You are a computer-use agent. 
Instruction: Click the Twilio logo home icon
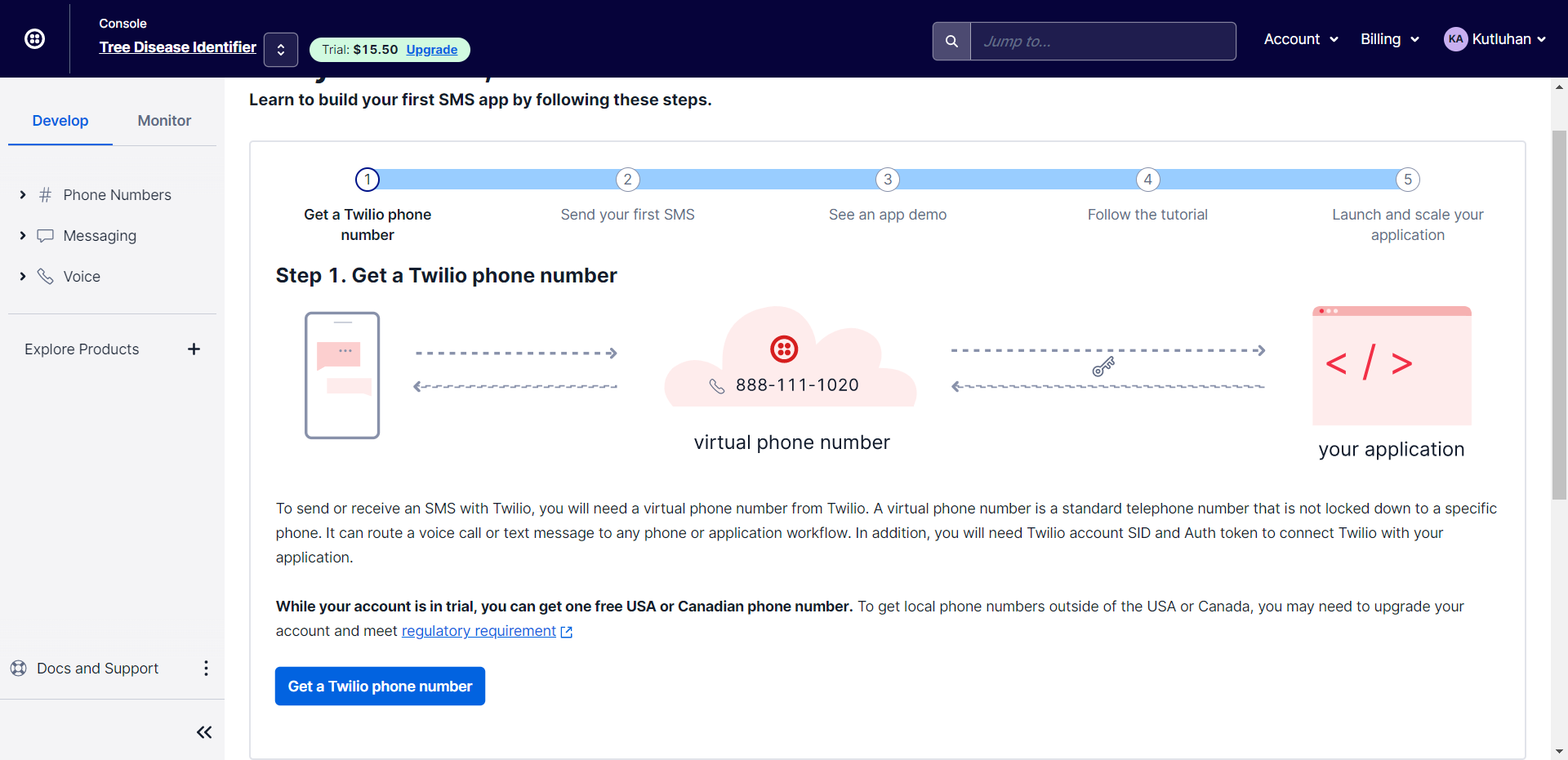click(34, 38)
